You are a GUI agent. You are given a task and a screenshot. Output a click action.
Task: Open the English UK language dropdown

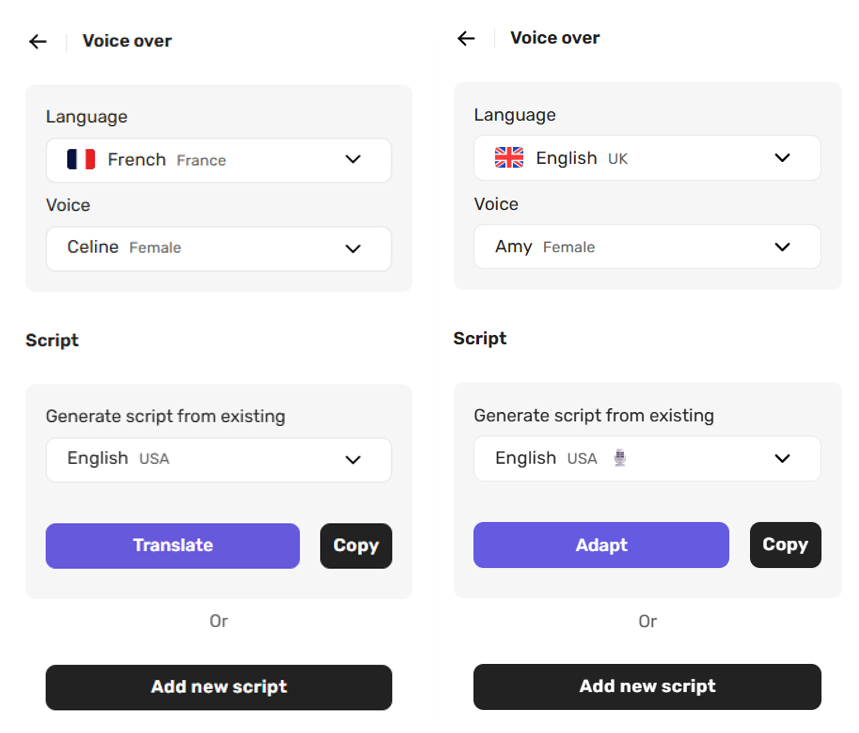[x=646, y=158]
